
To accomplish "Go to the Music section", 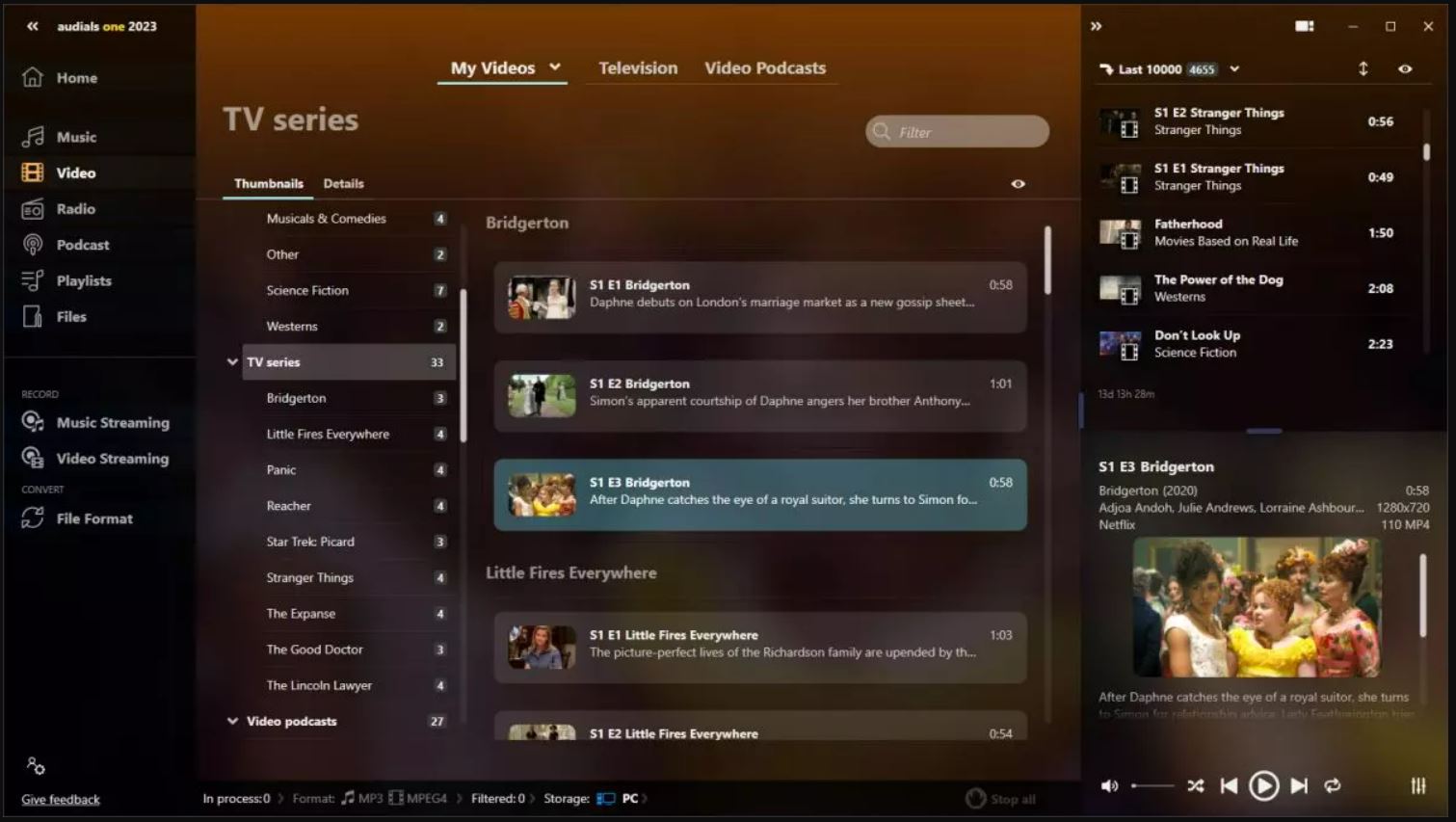I will tap(60, 137).
